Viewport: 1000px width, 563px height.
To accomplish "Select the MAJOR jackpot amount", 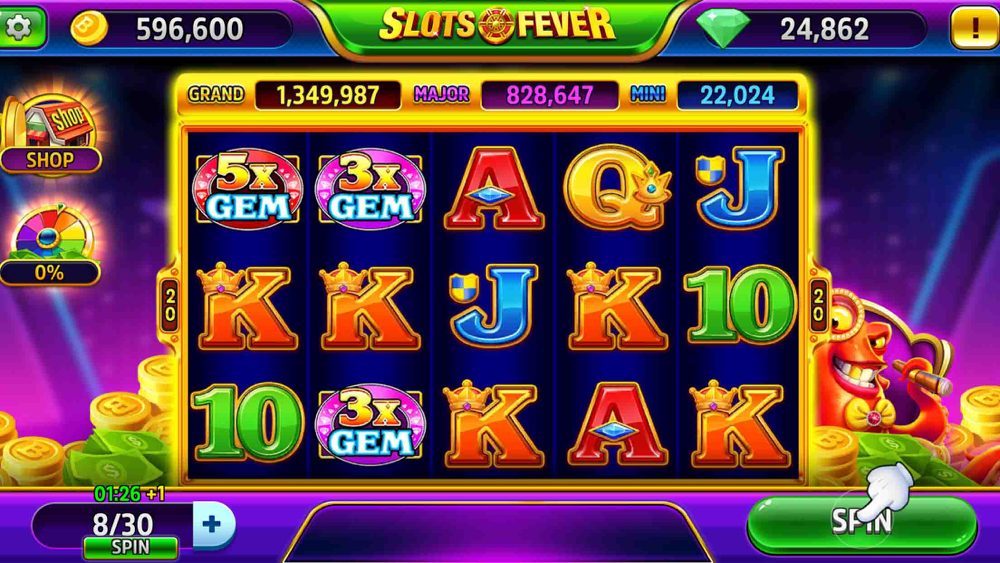I will pyautogui.click(x=550, y=95).
